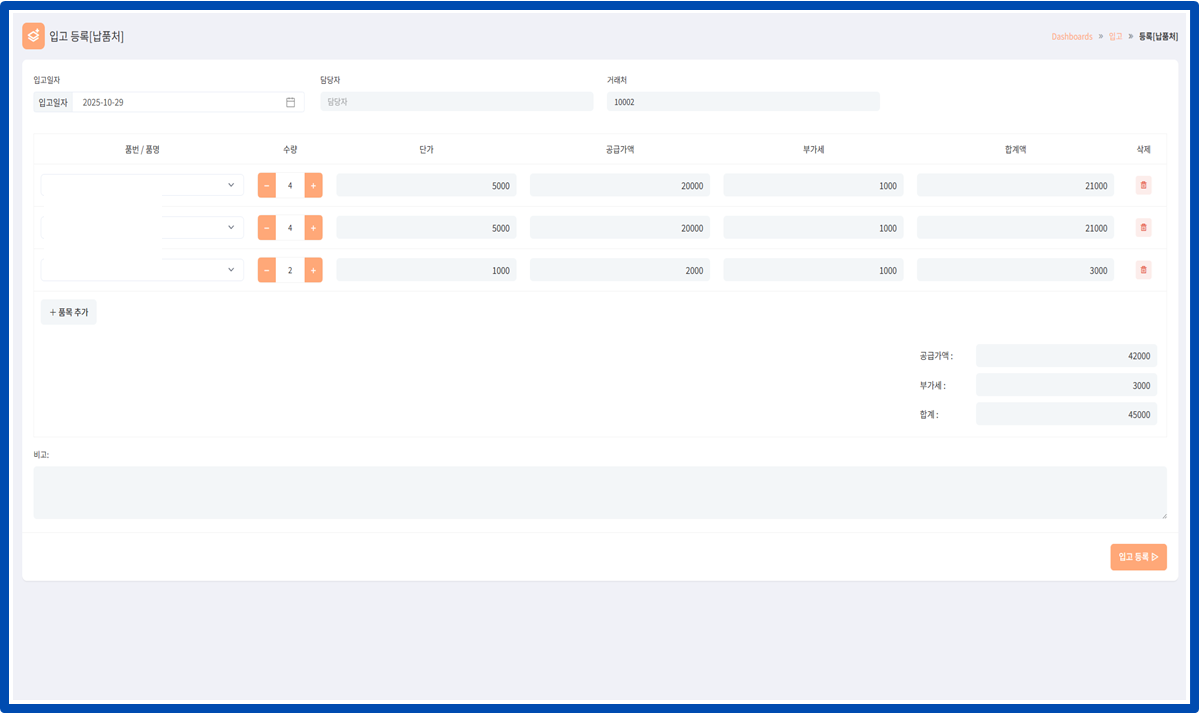
Task: Delete the second item row
Action: (x=1144, y=227)
